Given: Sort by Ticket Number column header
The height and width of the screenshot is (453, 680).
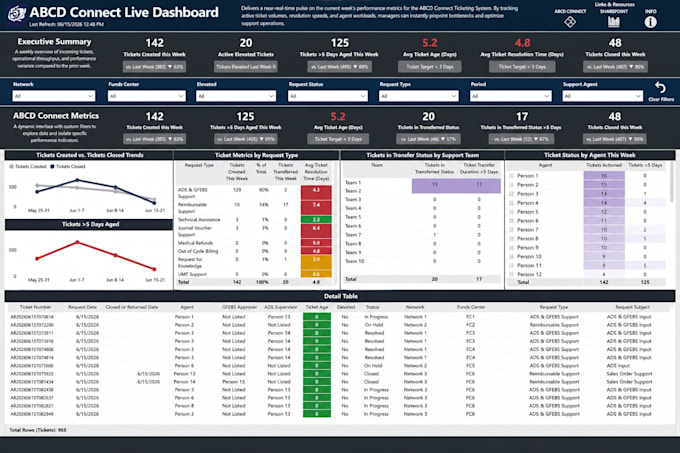Looking at the screenshot, I should click(36, 307).
